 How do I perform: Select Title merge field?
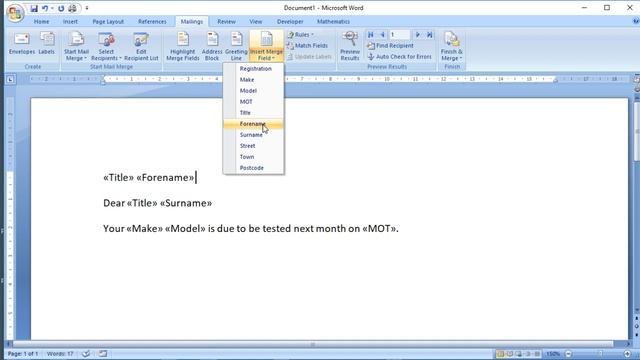[253, 113]
